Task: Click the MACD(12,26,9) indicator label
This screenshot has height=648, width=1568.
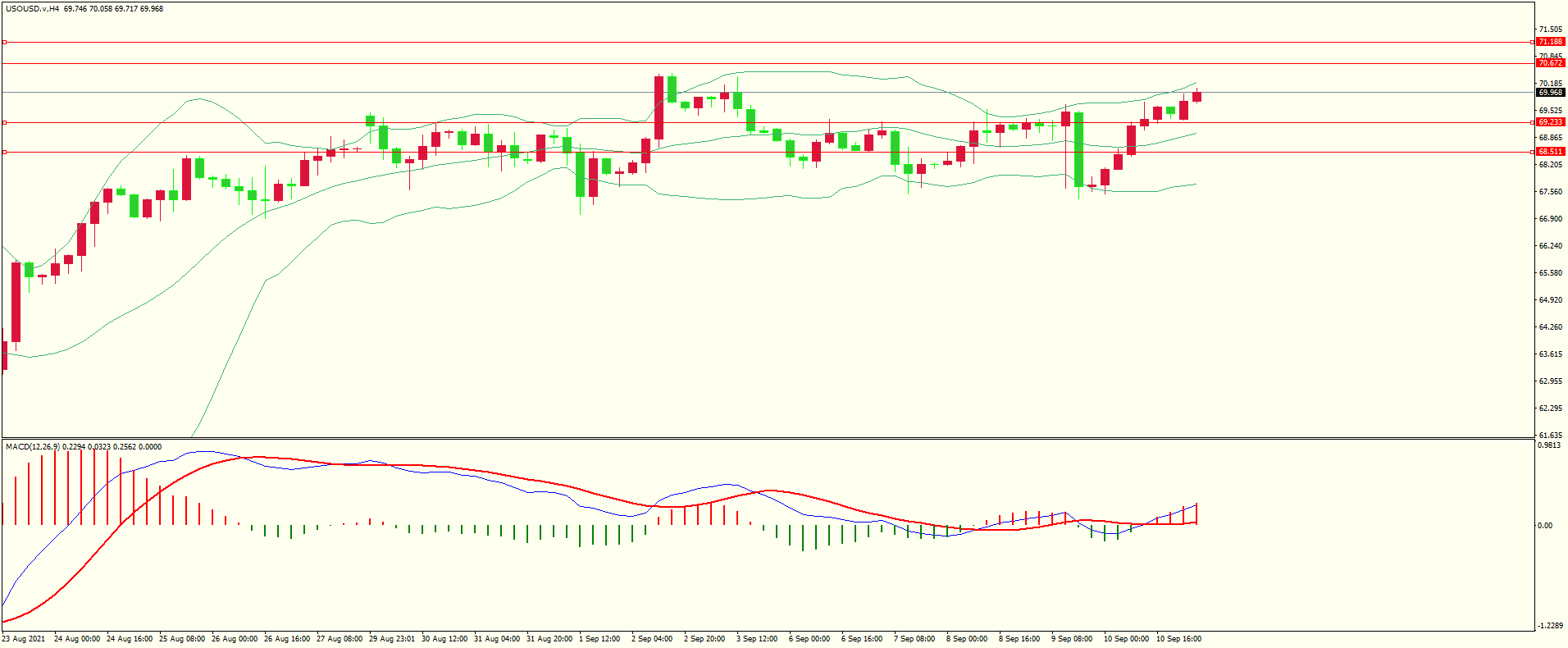Action: coord(32,447)
